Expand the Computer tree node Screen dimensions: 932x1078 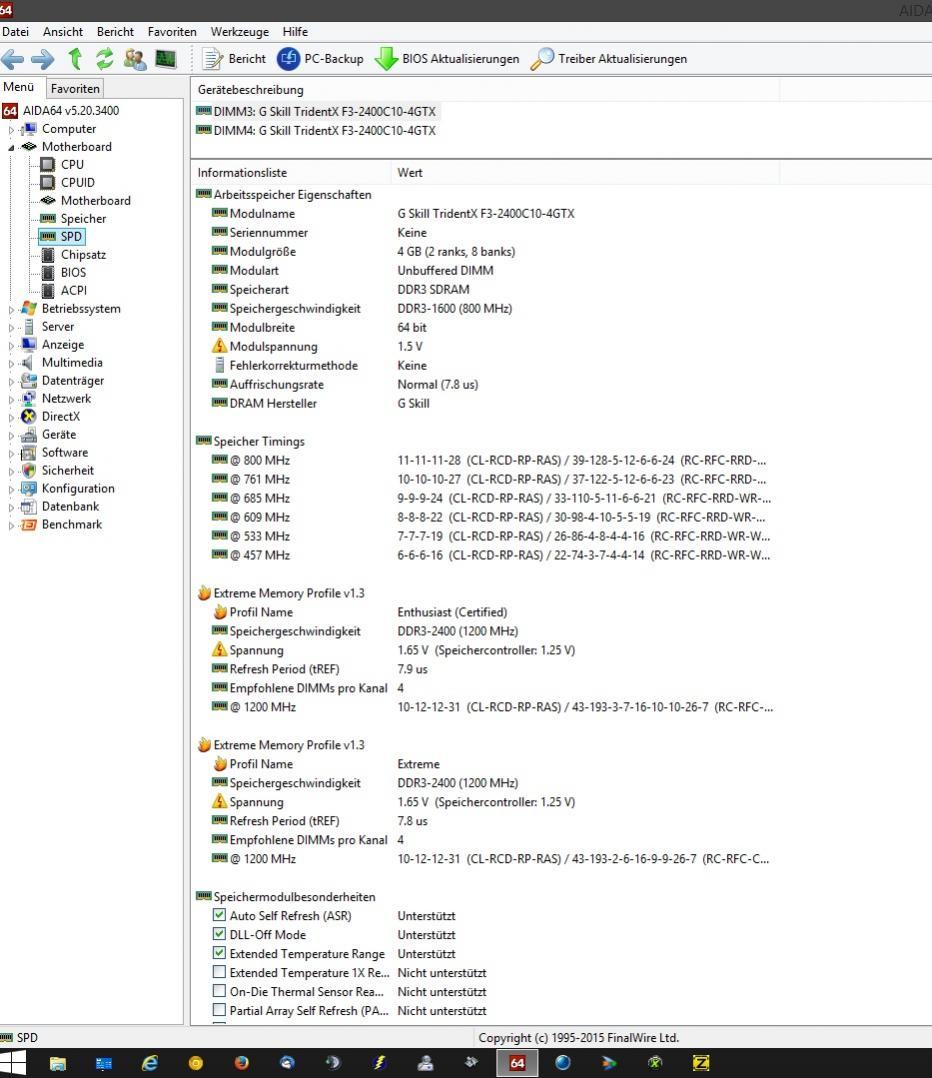(11, 129)
